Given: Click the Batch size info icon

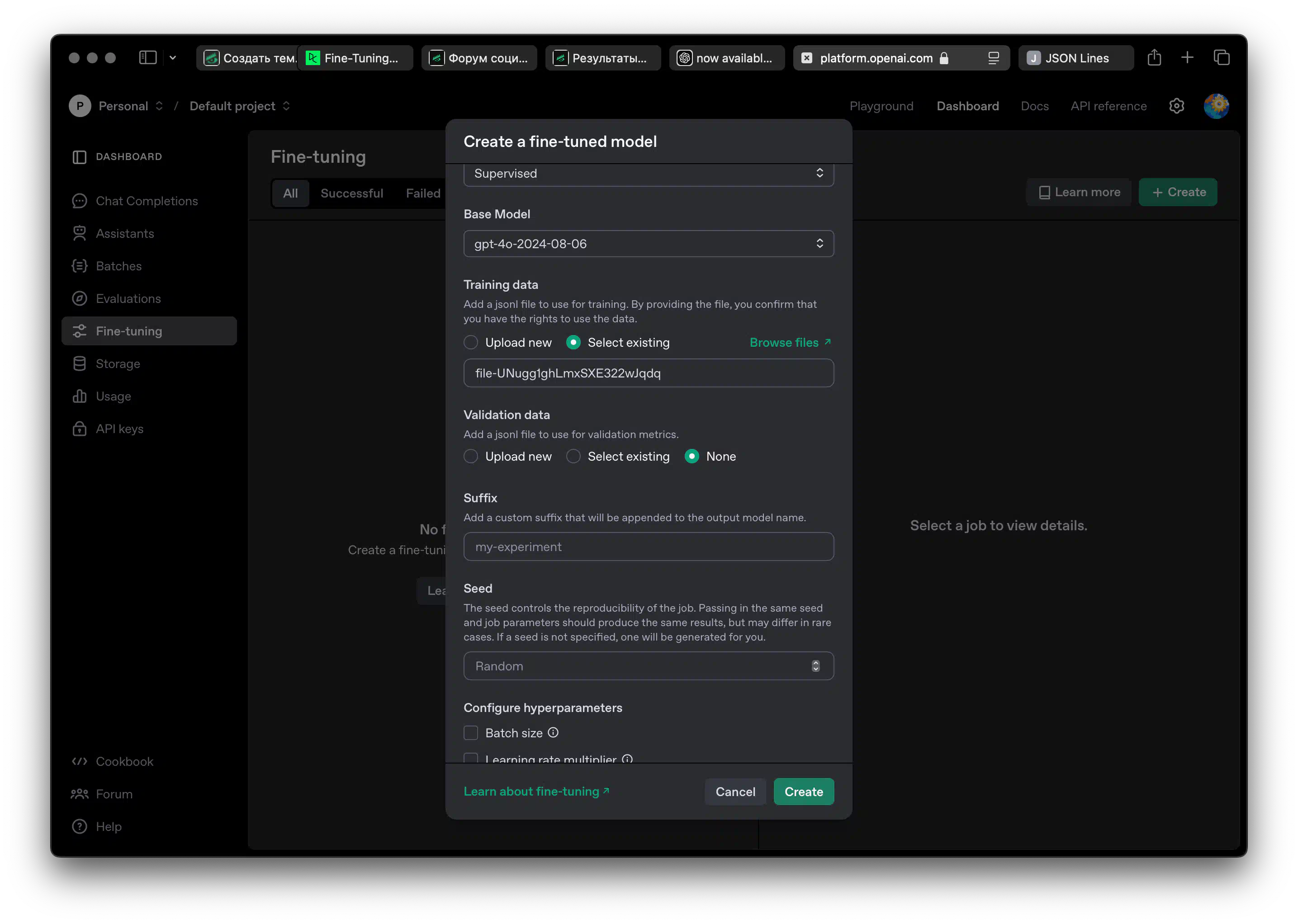Looking at the screenshot, I should (553, 733).
